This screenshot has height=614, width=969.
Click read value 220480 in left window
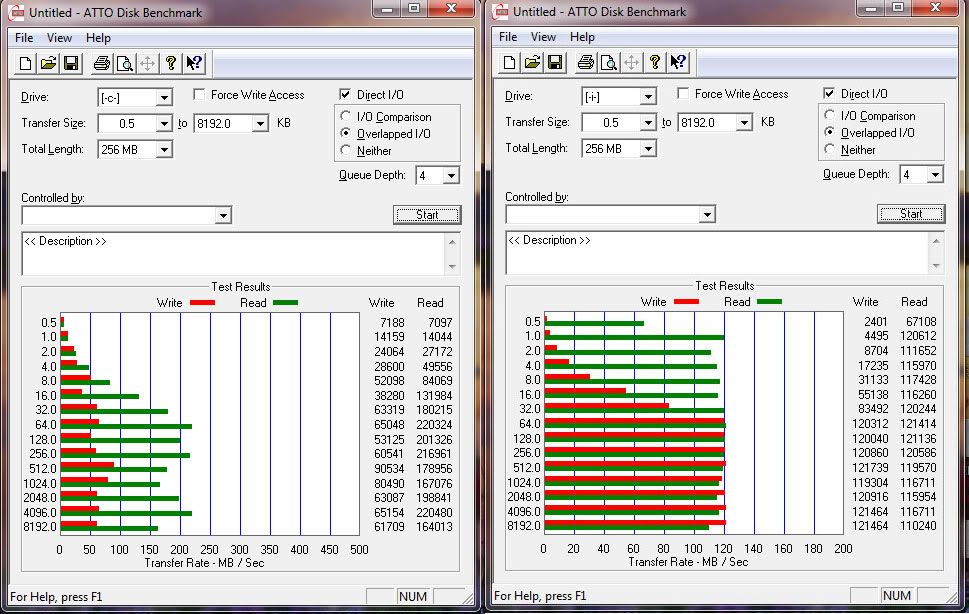[x=434, y=513]
